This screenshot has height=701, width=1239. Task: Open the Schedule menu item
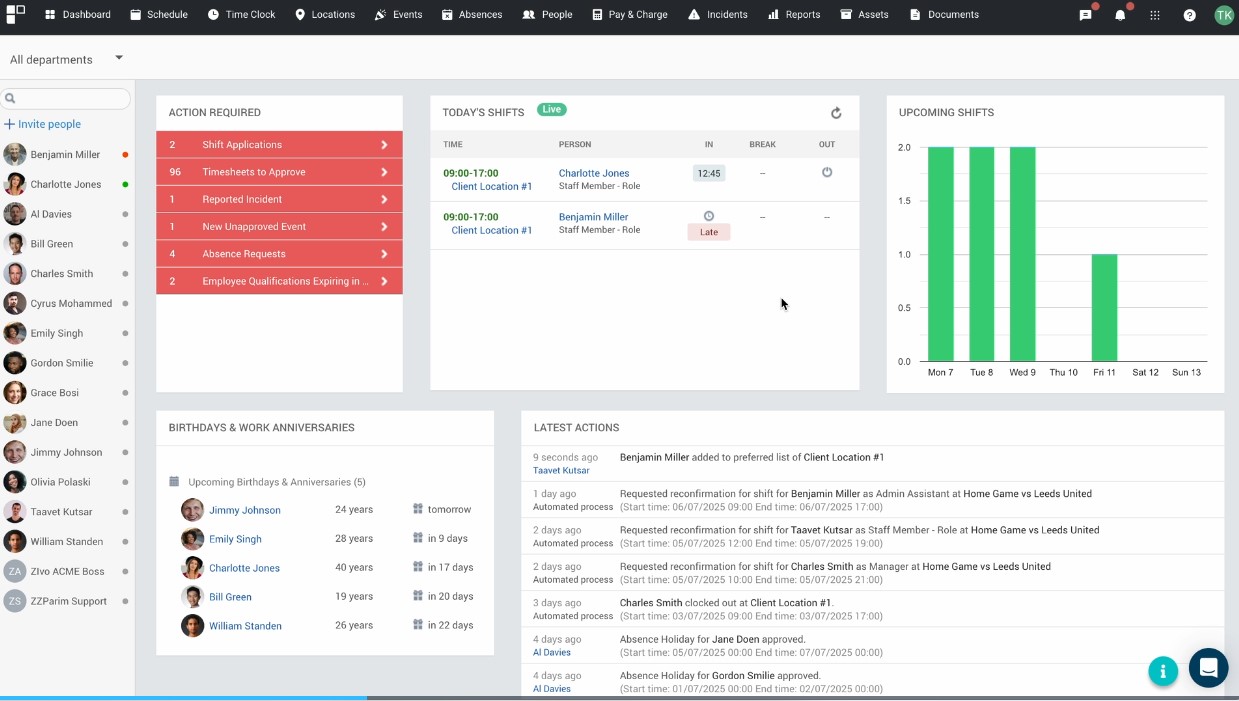159,15
